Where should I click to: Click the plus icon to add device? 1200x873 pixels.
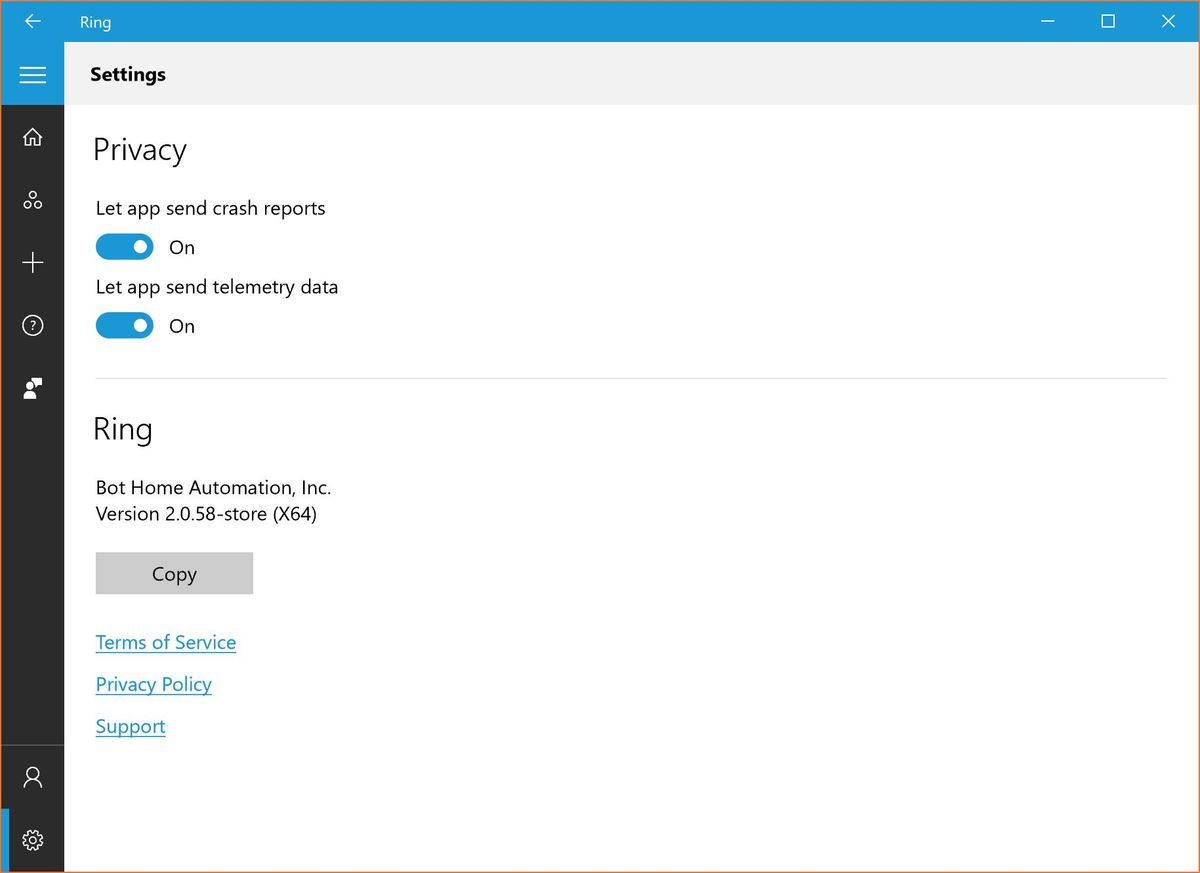(x=32, y=263)
